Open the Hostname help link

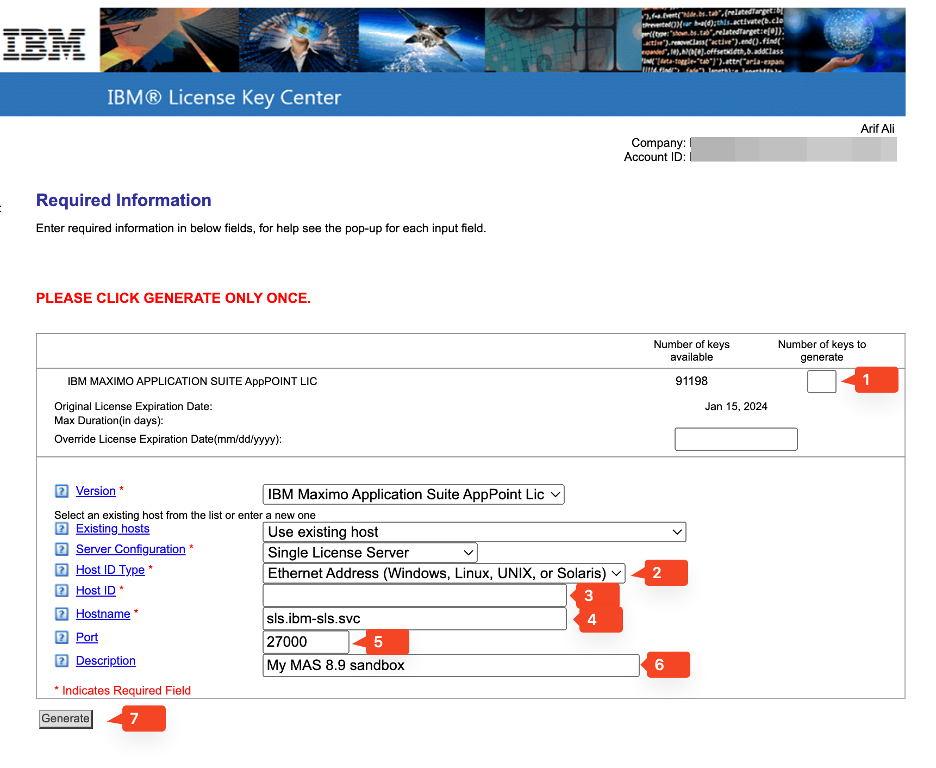103,614
